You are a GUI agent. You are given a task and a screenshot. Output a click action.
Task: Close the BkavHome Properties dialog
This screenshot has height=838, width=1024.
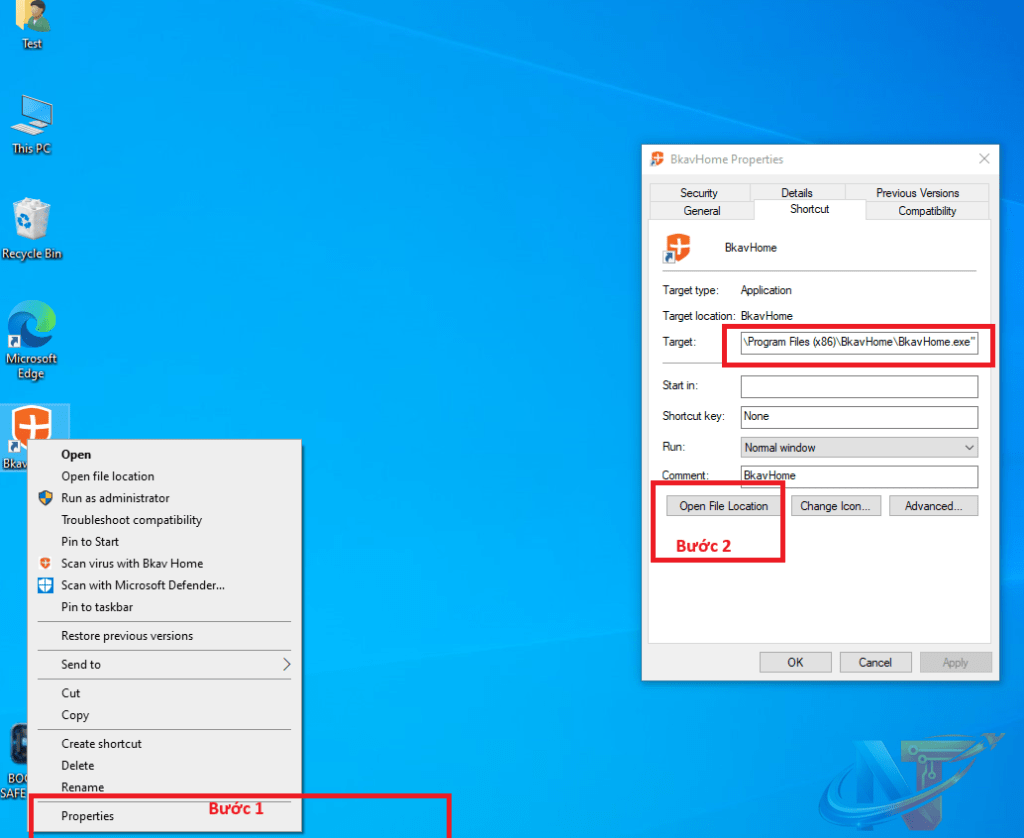tap(984, 159)
